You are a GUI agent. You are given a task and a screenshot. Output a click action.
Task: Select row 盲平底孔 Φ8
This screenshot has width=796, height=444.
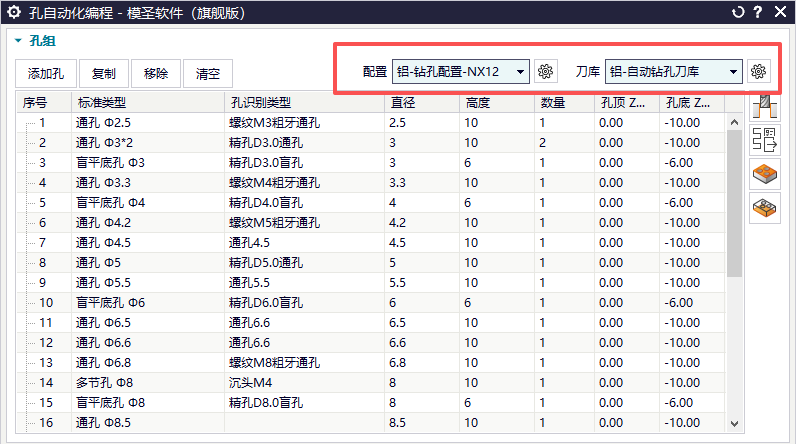pyautogui.click(x=371, y=403)
